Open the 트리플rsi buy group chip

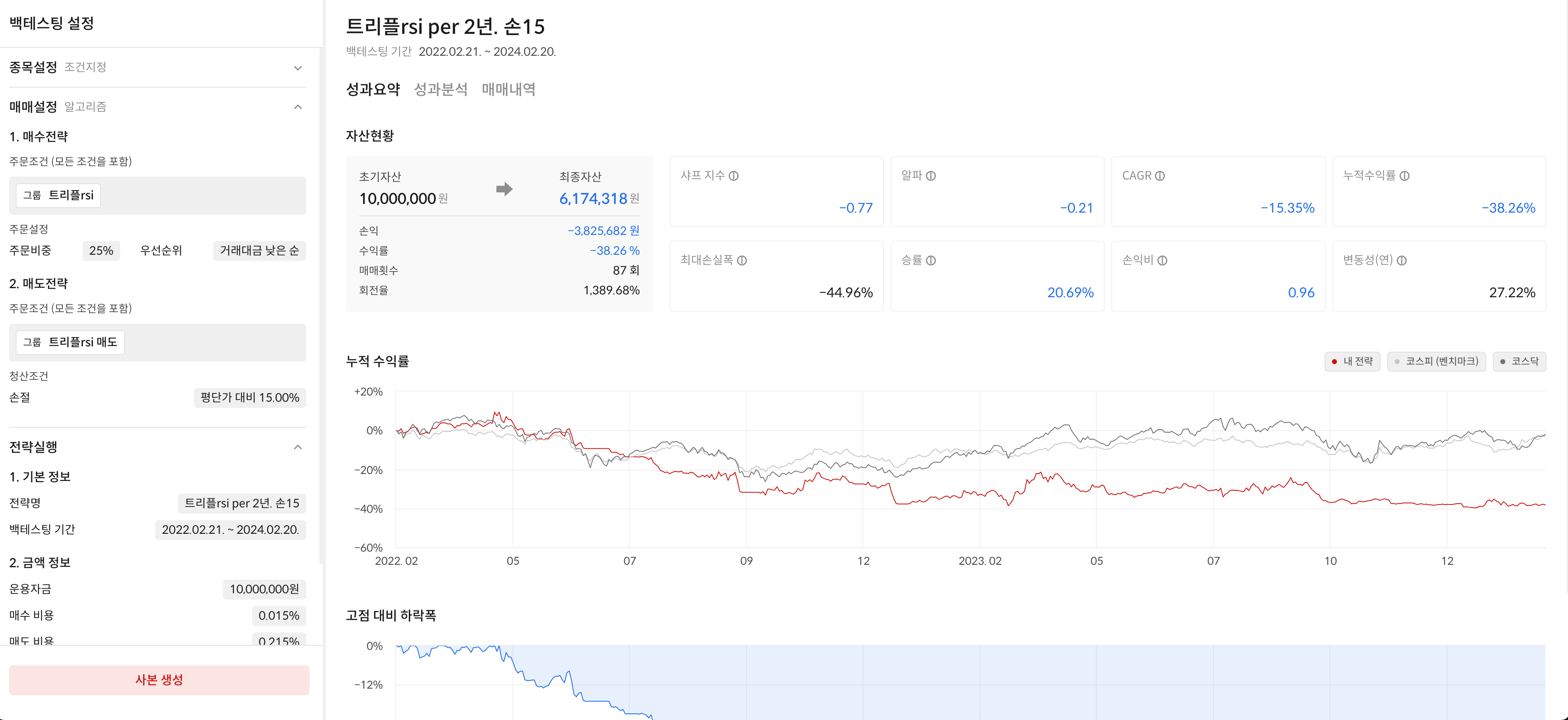(59, 196)
